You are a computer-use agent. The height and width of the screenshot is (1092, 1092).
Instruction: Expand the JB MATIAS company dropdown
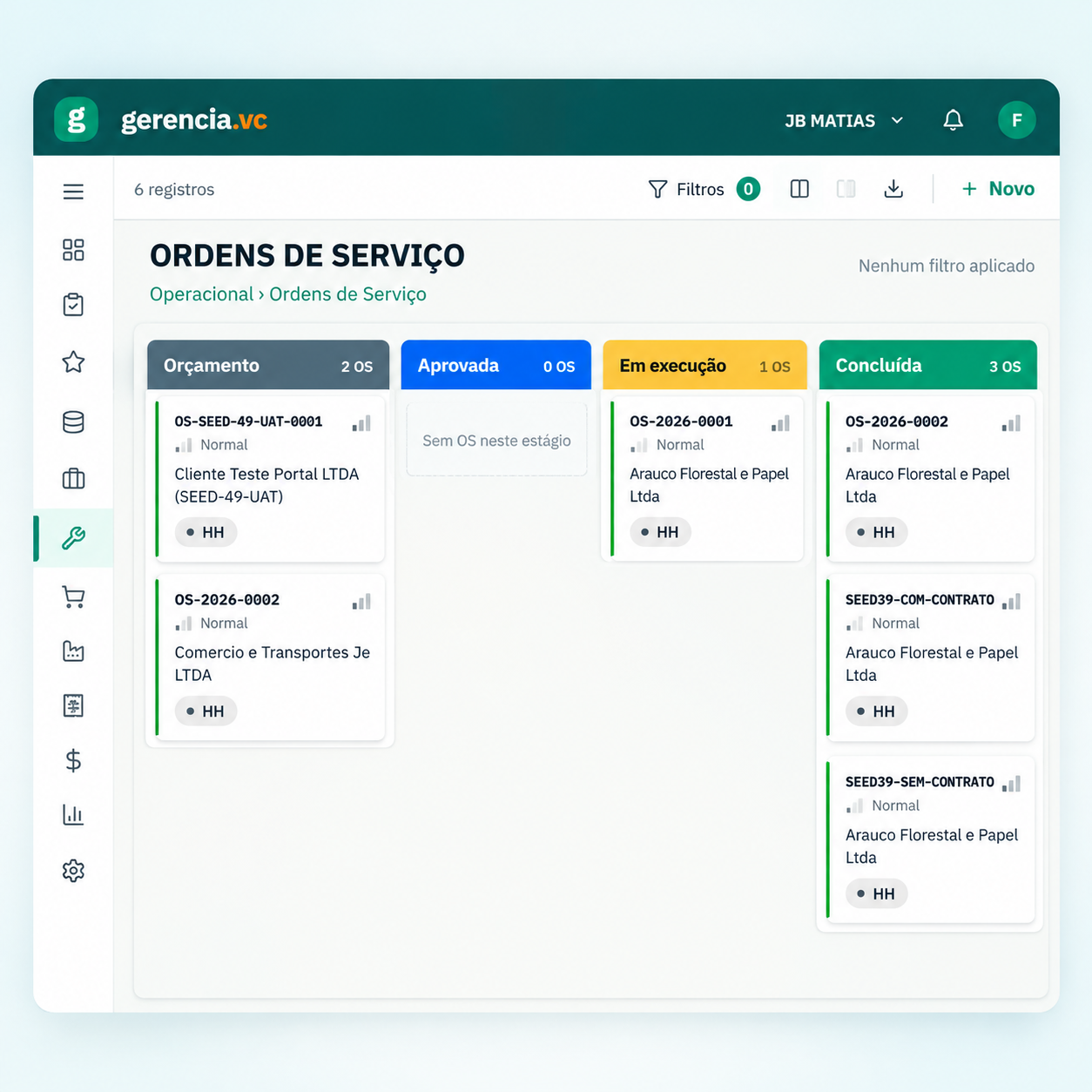click(843, 120)
